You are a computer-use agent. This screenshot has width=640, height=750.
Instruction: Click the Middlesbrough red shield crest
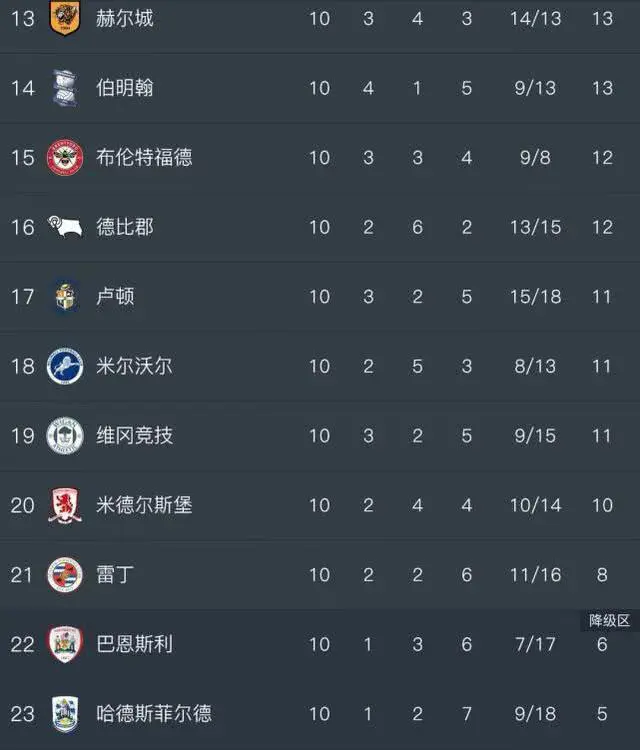[65, 506]
